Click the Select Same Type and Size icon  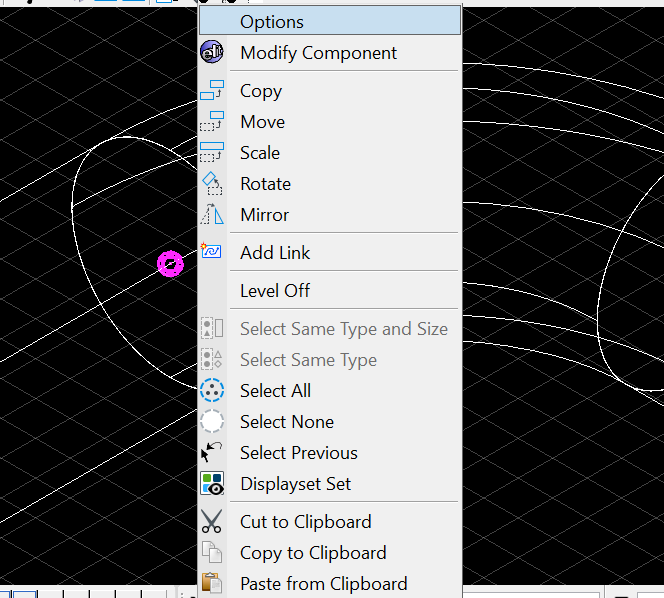[212, 328]
